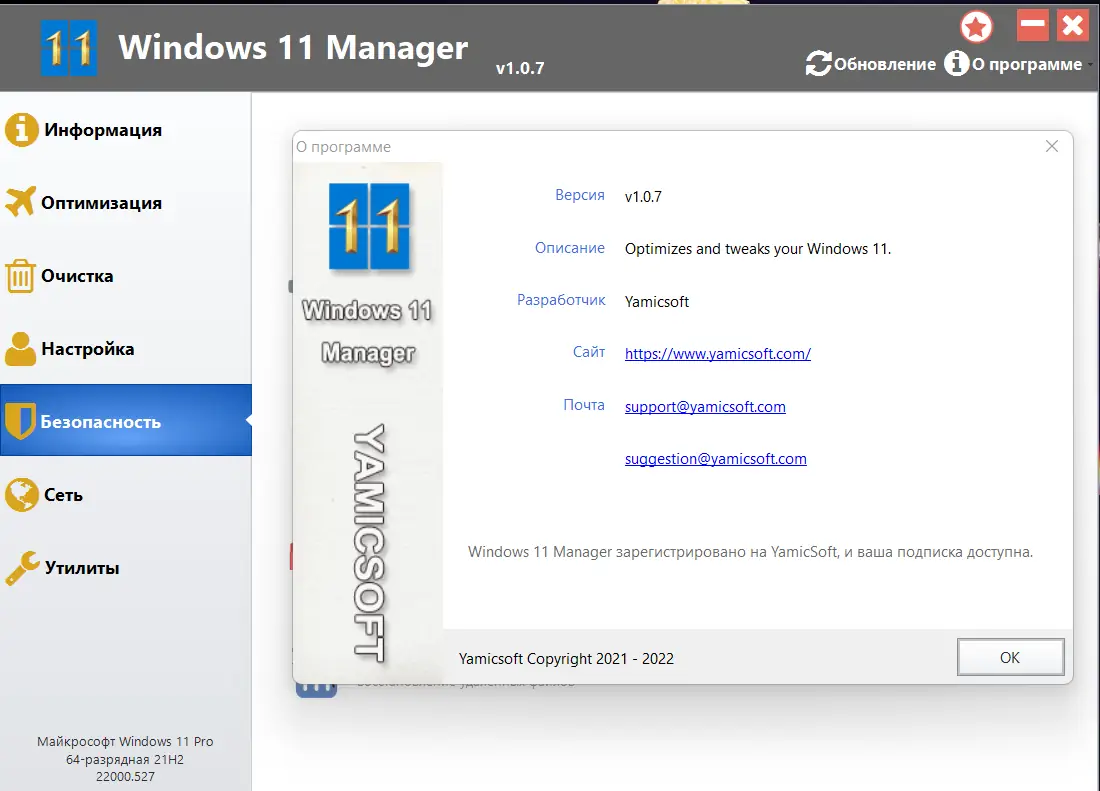Confirm the about dialog with OK
Image resolution: width=1100 pixels, height=791 pixels.
1010,657
